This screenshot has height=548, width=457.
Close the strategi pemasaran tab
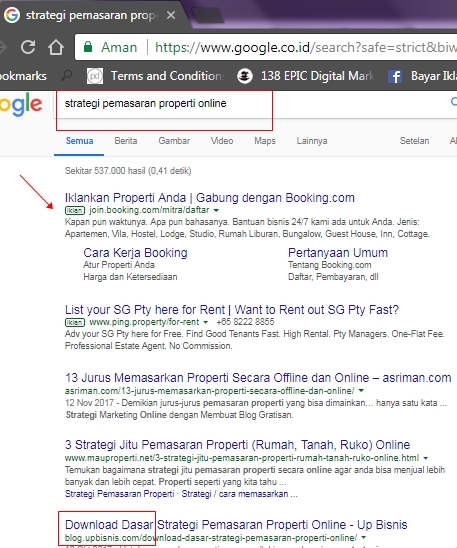[x=171, y=15]
